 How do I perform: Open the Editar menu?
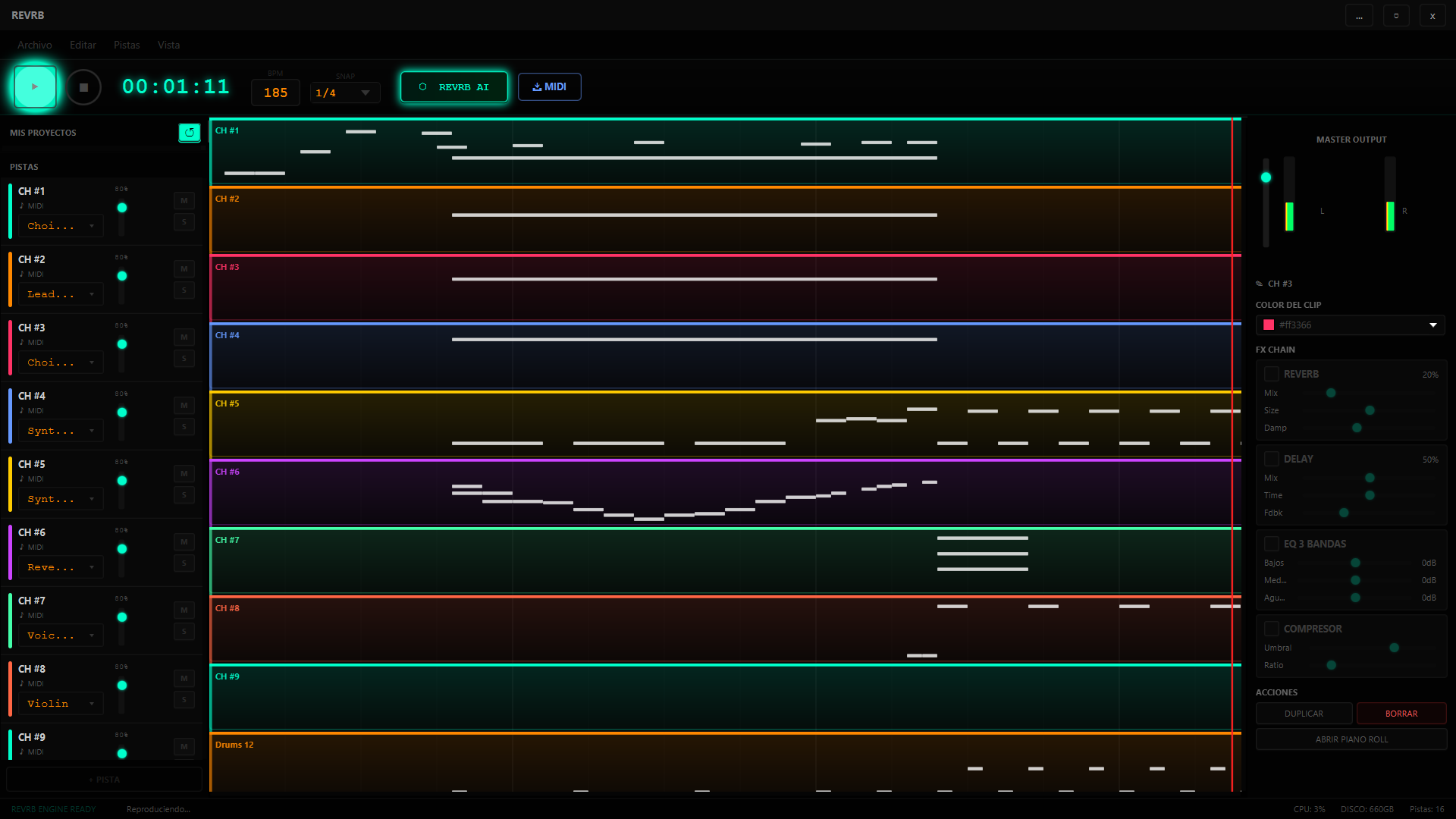83,45
